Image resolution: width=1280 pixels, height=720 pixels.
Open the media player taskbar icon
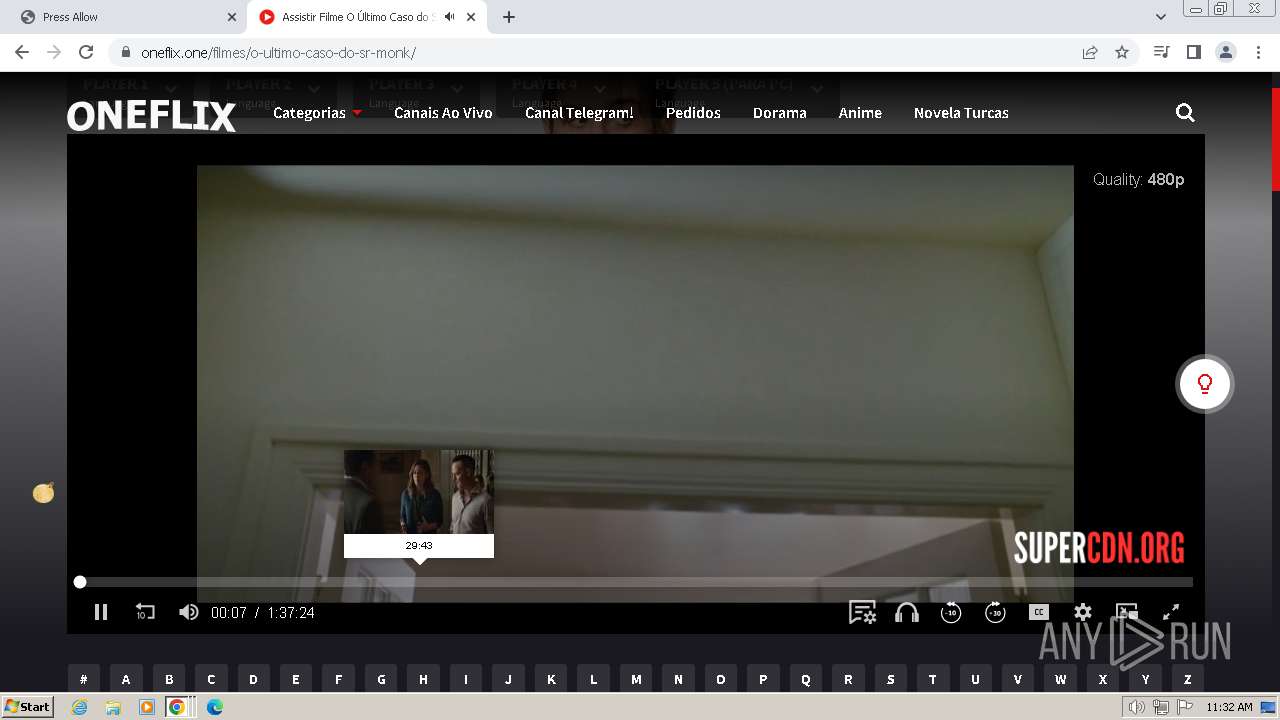click(x=147, y=707)
